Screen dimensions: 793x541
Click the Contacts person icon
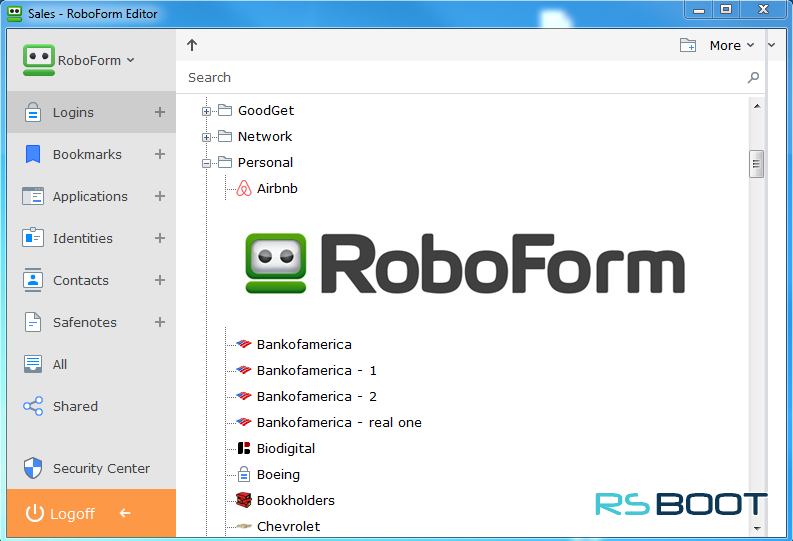33,280
